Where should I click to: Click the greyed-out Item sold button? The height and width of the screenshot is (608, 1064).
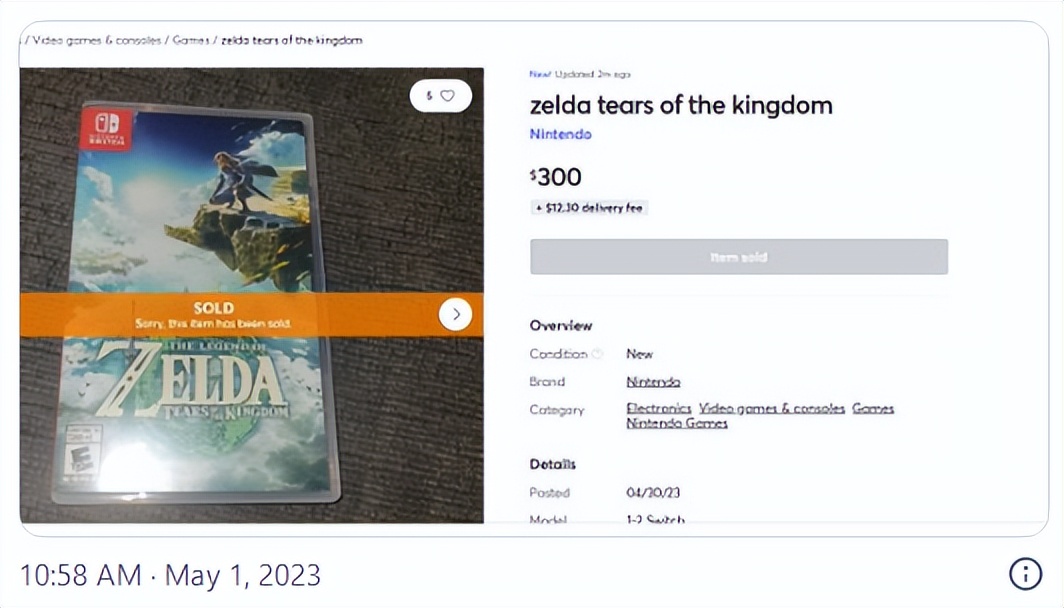click(x=738, y=256)
